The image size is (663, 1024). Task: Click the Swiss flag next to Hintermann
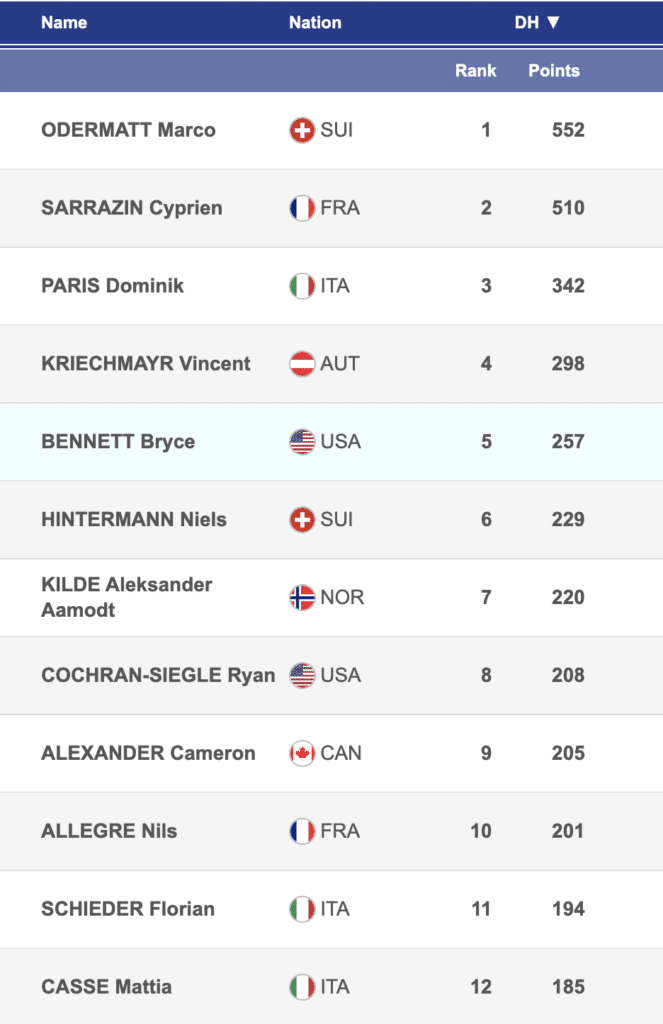[x=302, y=520]
